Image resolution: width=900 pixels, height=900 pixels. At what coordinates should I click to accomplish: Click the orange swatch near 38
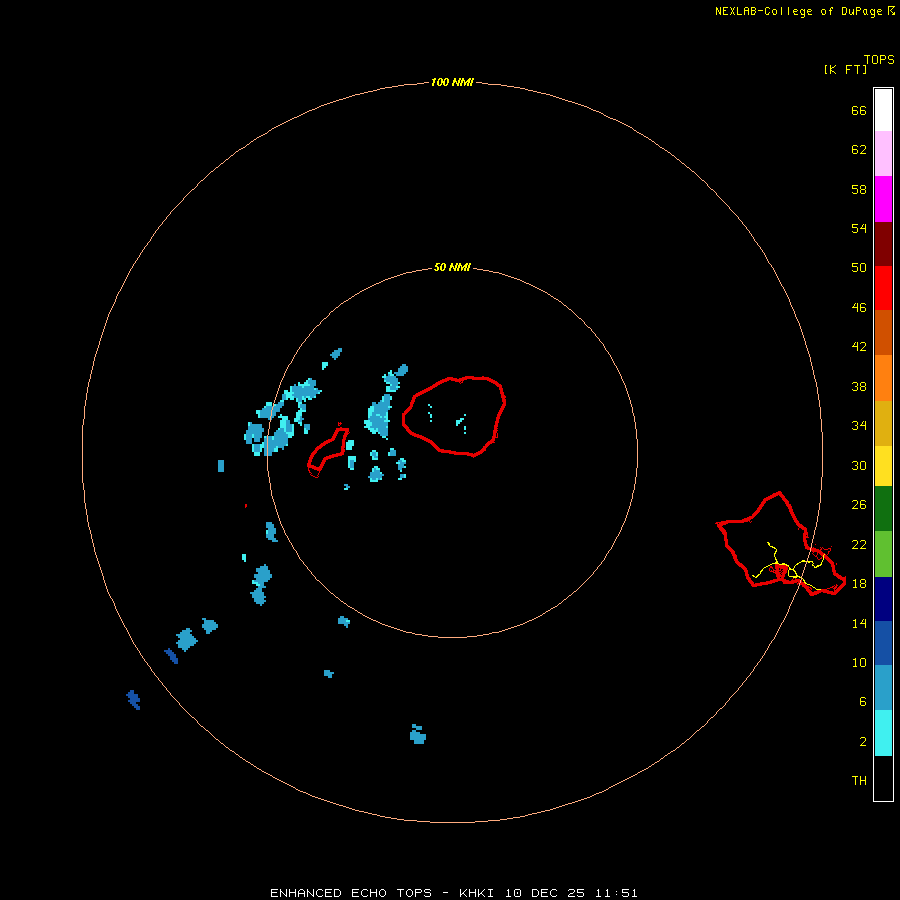pyautogui.click(x=883, y=378)
